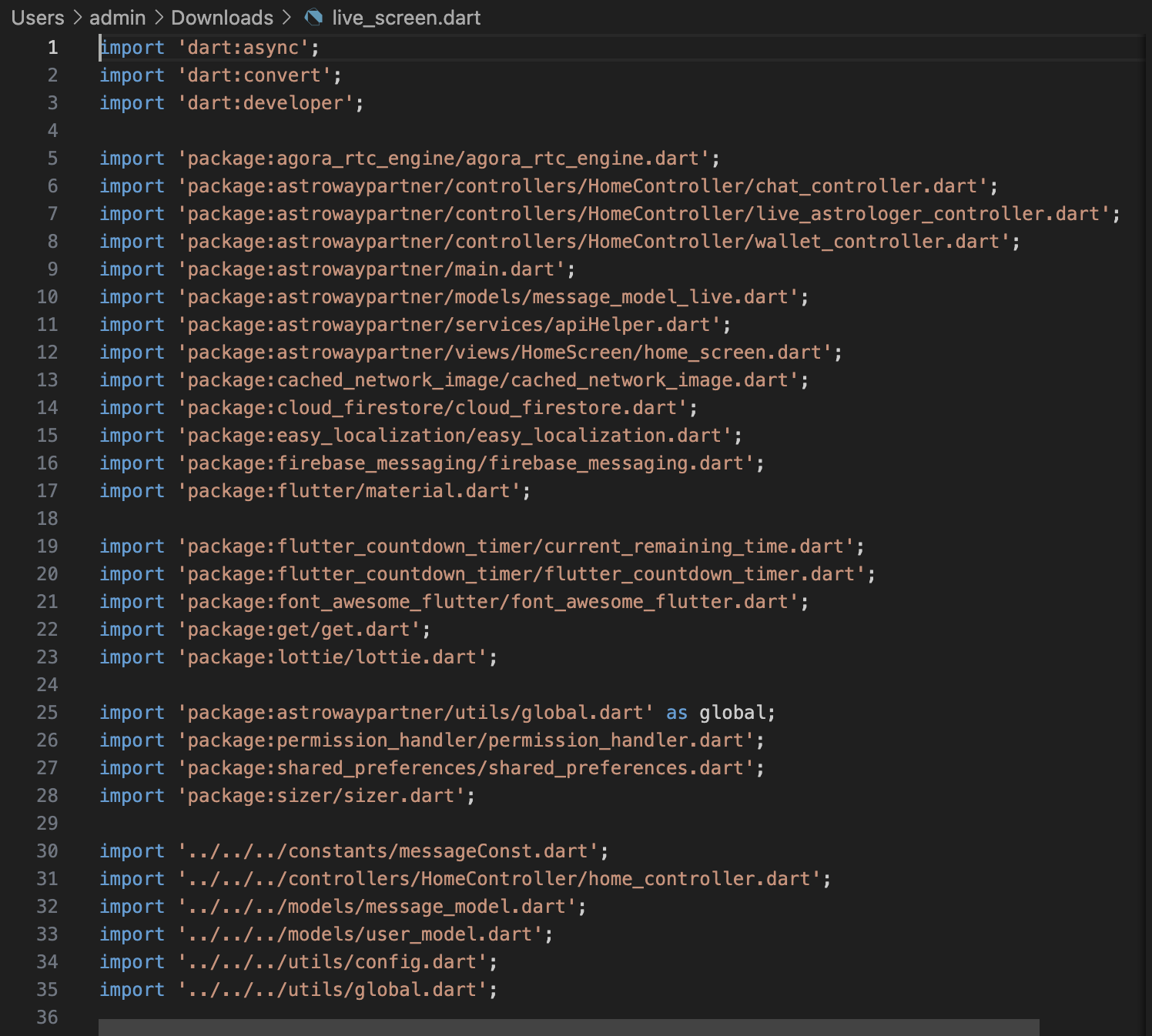Viewport: 1152px width, 1036px height.
Task: Click the 'as' keyword on line 25
Action: (x=677, y=713)
